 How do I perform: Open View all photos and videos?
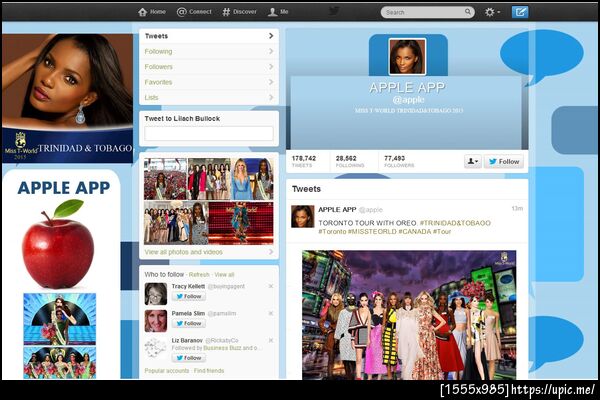click(x=183, y=252)
